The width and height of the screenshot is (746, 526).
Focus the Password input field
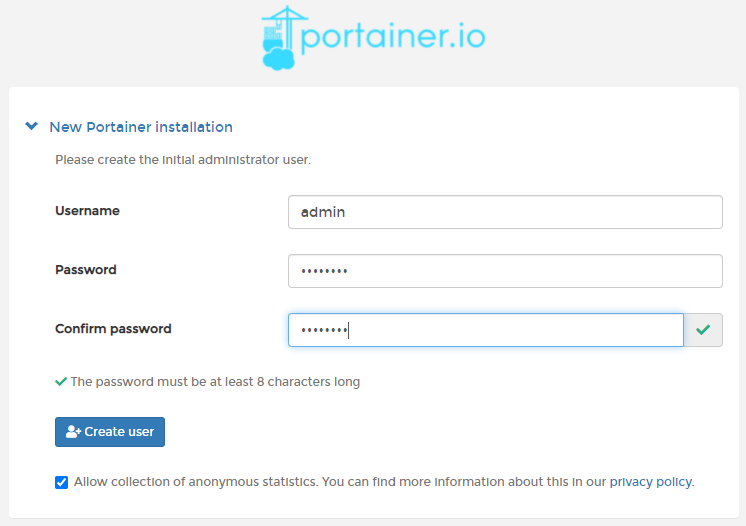point(505,271)
